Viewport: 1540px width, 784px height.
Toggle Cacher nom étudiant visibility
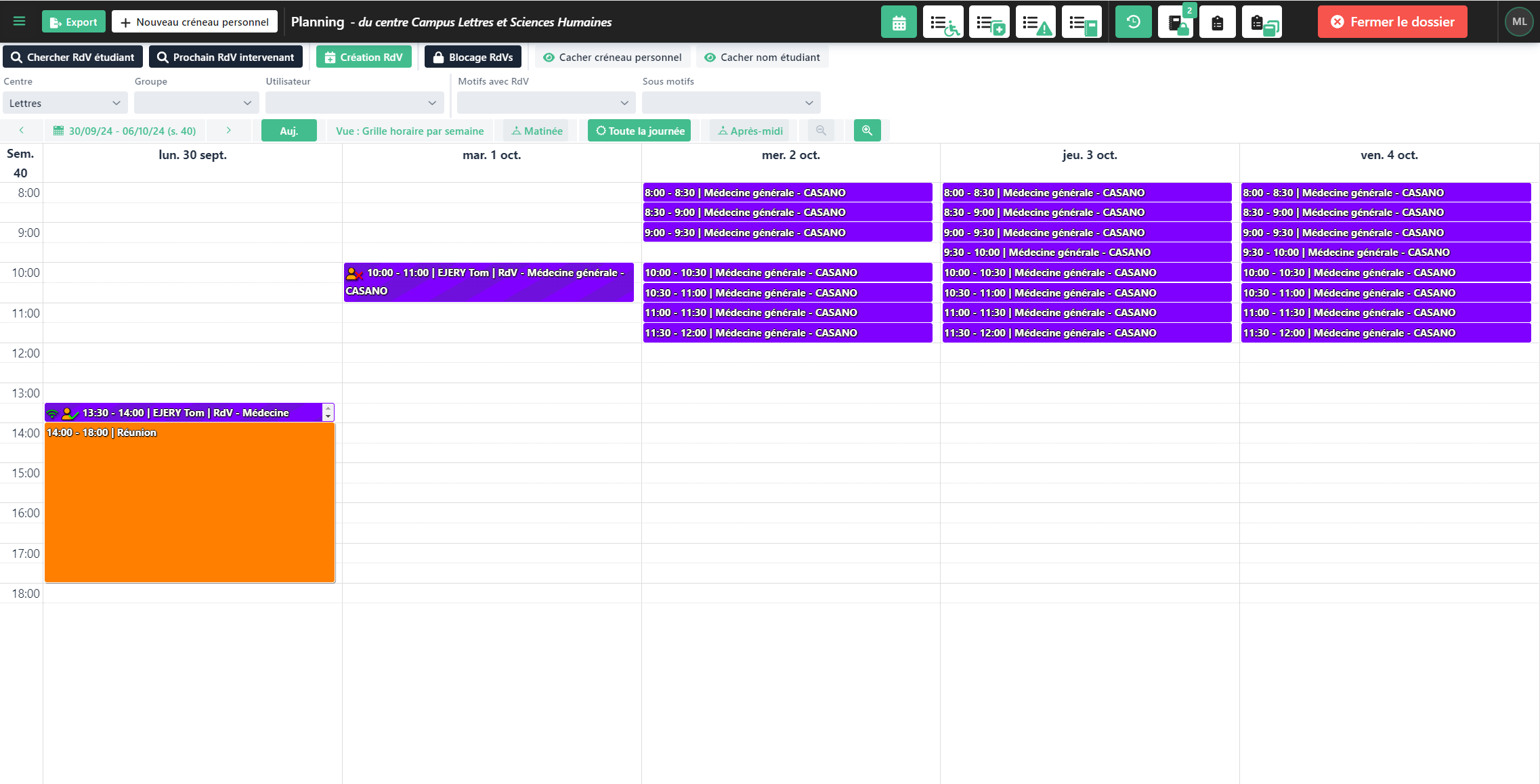762,58
